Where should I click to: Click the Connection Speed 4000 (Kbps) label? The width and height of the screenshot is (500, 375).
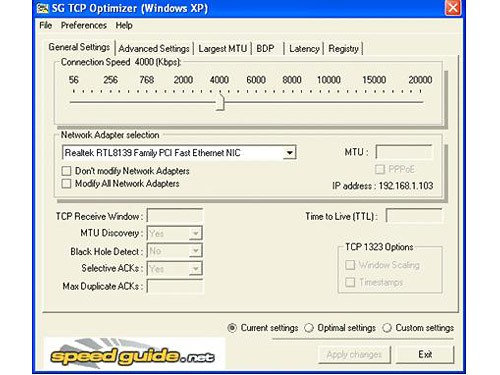pos(121,62)
